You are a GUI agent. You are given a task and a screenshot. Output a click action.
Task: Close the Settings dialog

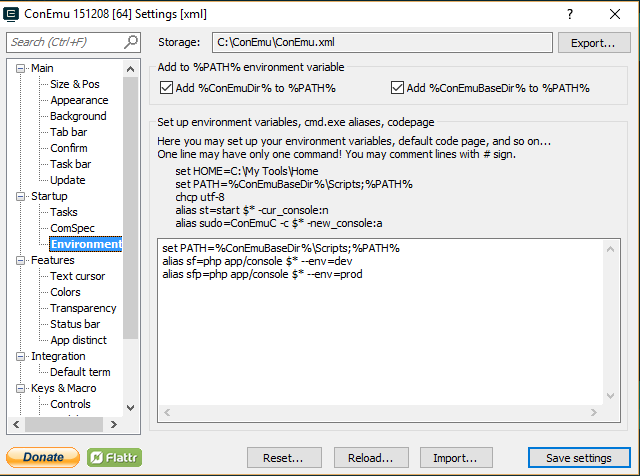[615, 14]
